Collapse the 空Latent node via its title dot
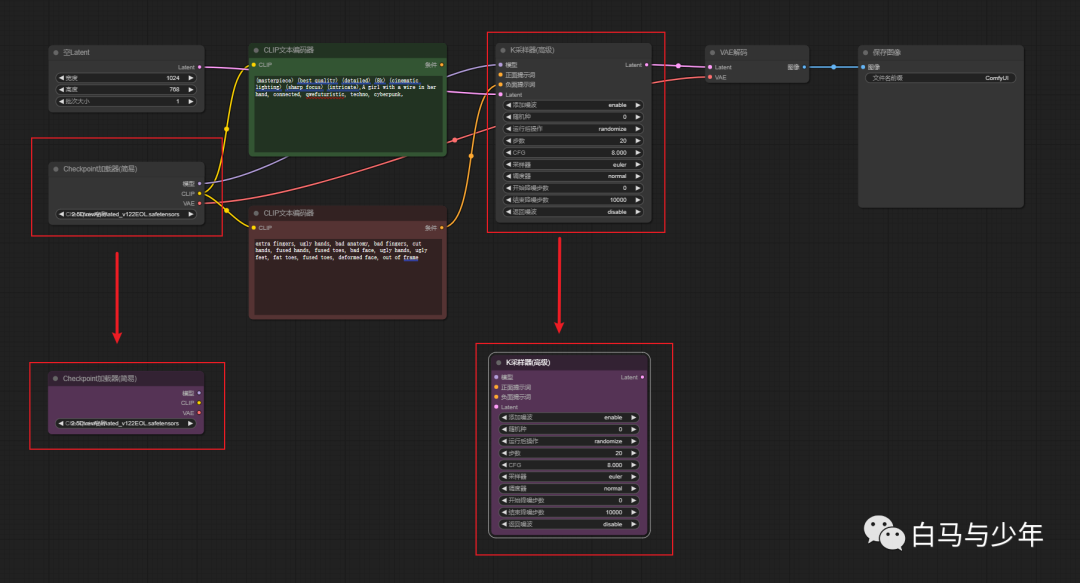The height and width of the screenshot is (583, 1080). pyautogui.click(x=56, y=52)
